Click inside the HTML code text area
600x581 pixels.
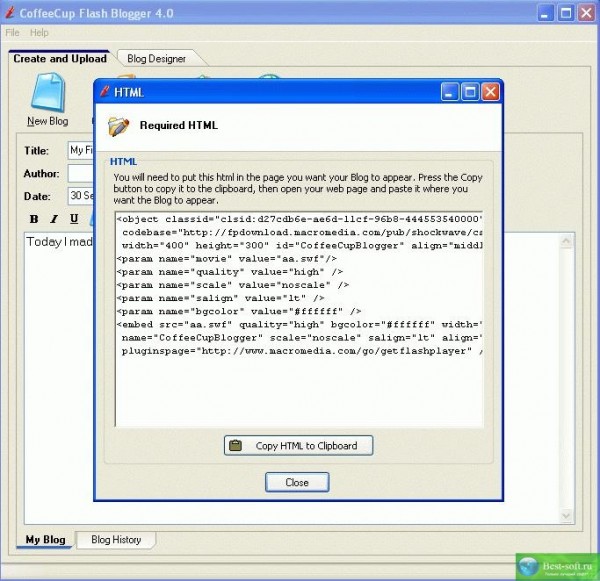[x=299, y=319]
